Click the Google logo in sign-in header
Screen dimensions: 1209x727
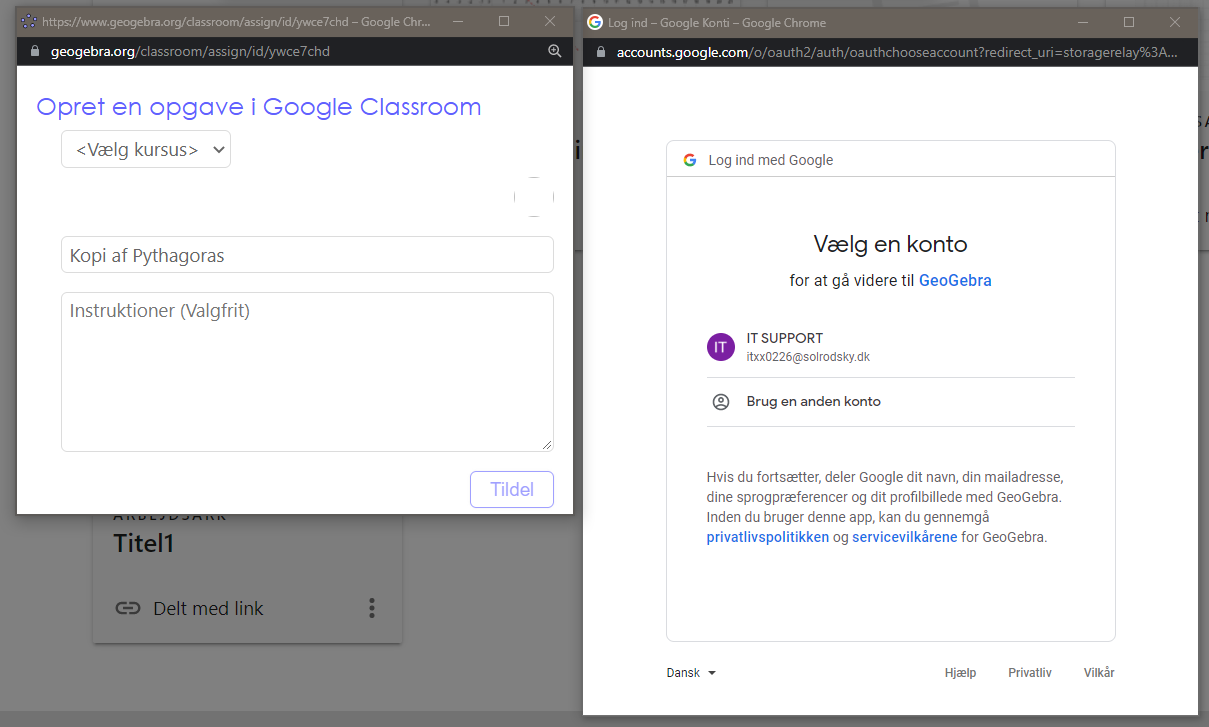pyautogui.click(x=689, y=160)
